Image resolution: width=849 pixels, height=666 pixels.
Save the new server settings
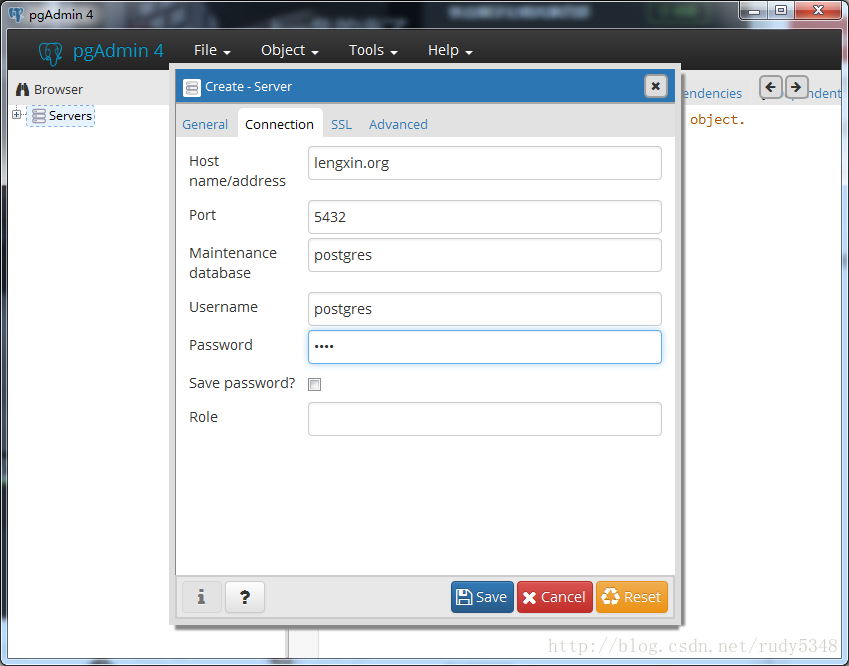[482, 597]
